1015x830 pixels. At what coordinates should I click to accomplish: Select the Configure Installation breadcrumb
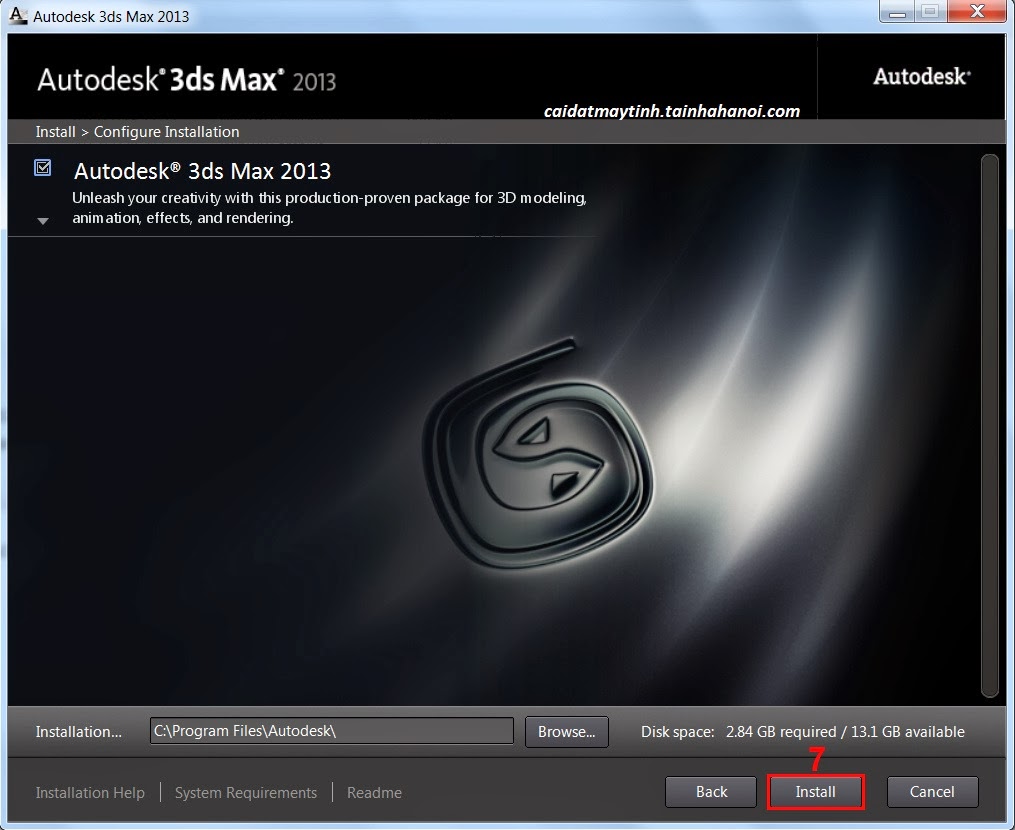pos(166,131)
